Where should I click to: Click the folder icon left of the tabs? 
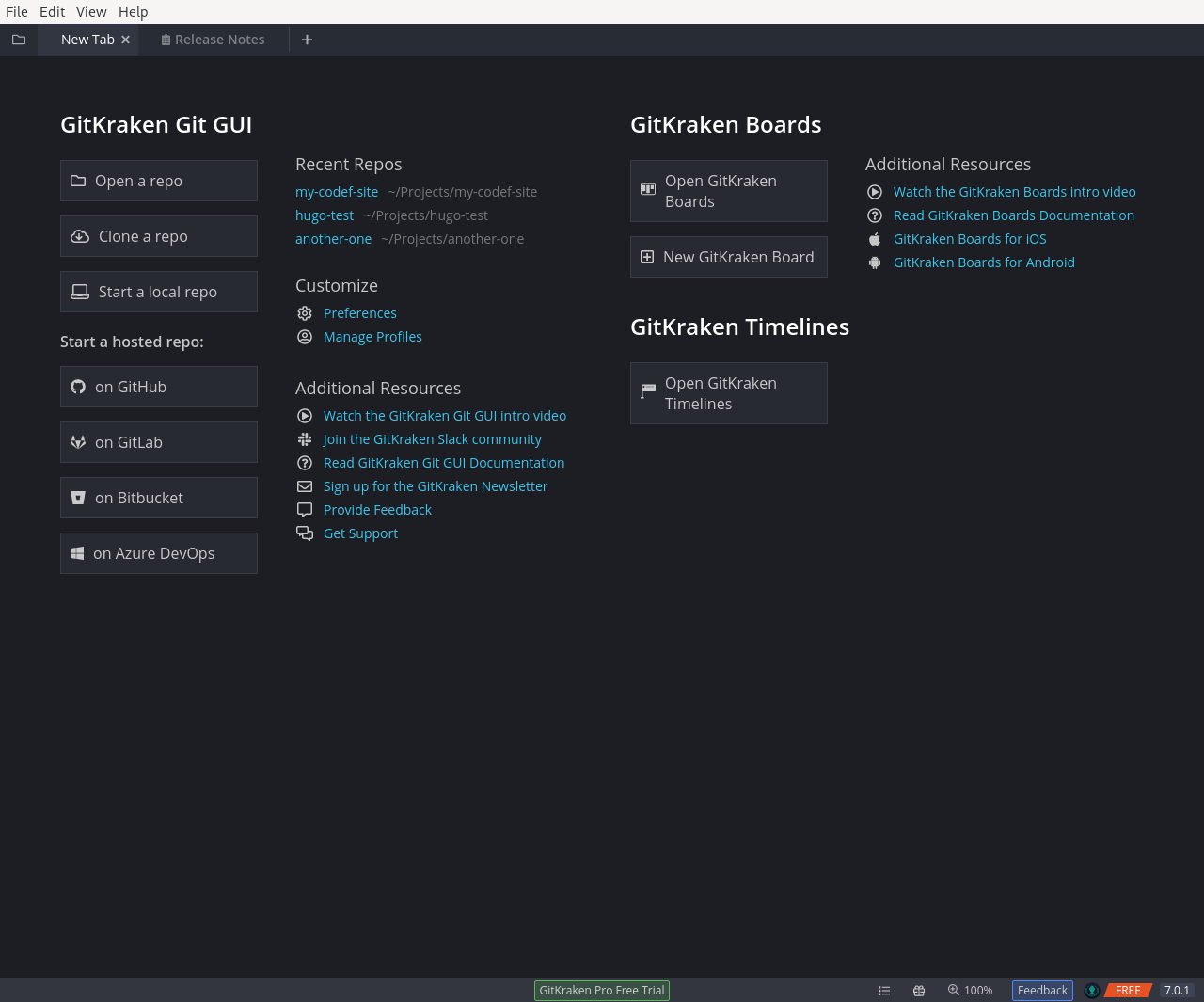(19, 40)
